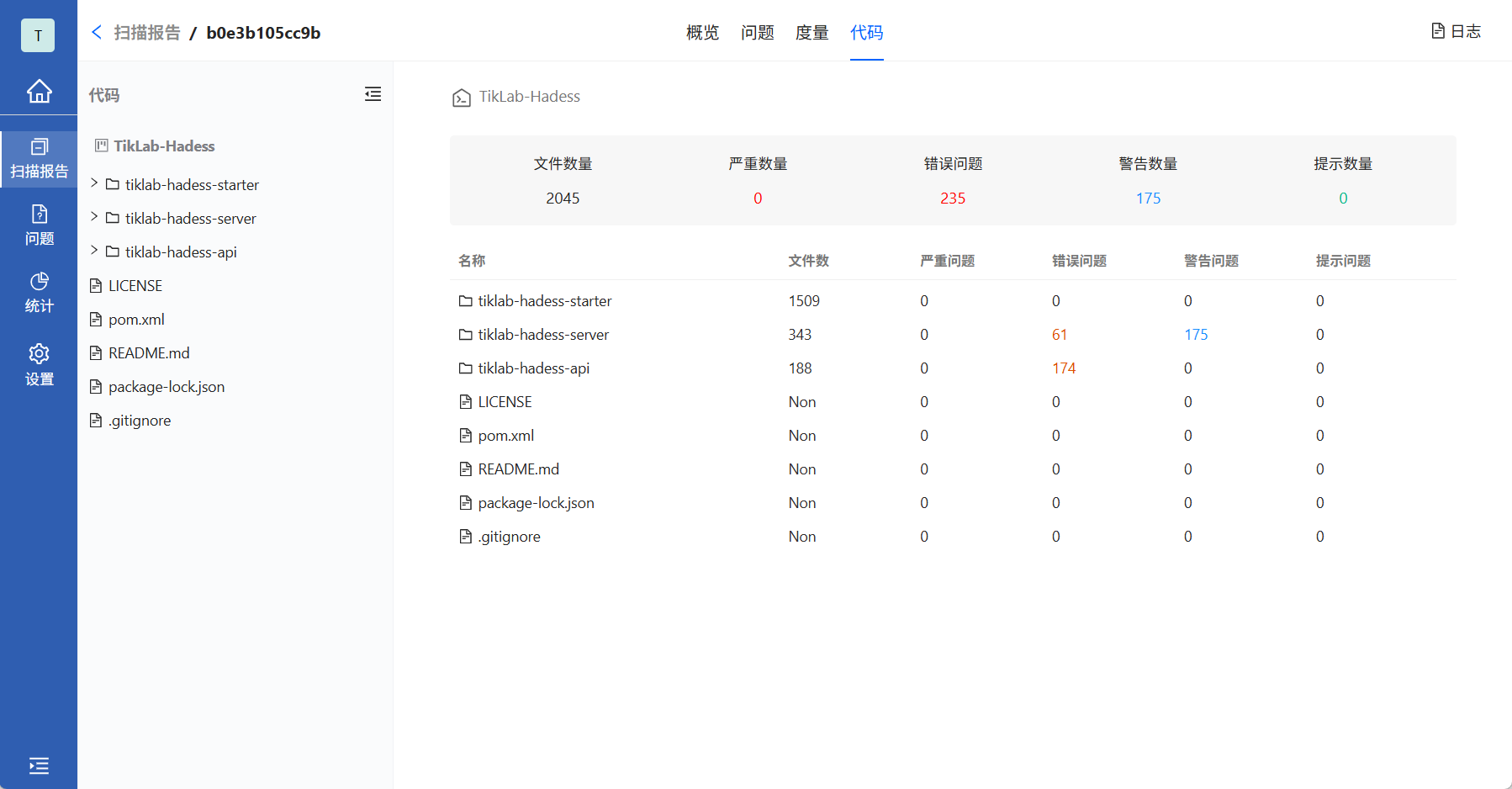Screen dimensions: 1512x789
Task: Open the 设置 sidebar section
Action: 39,365
